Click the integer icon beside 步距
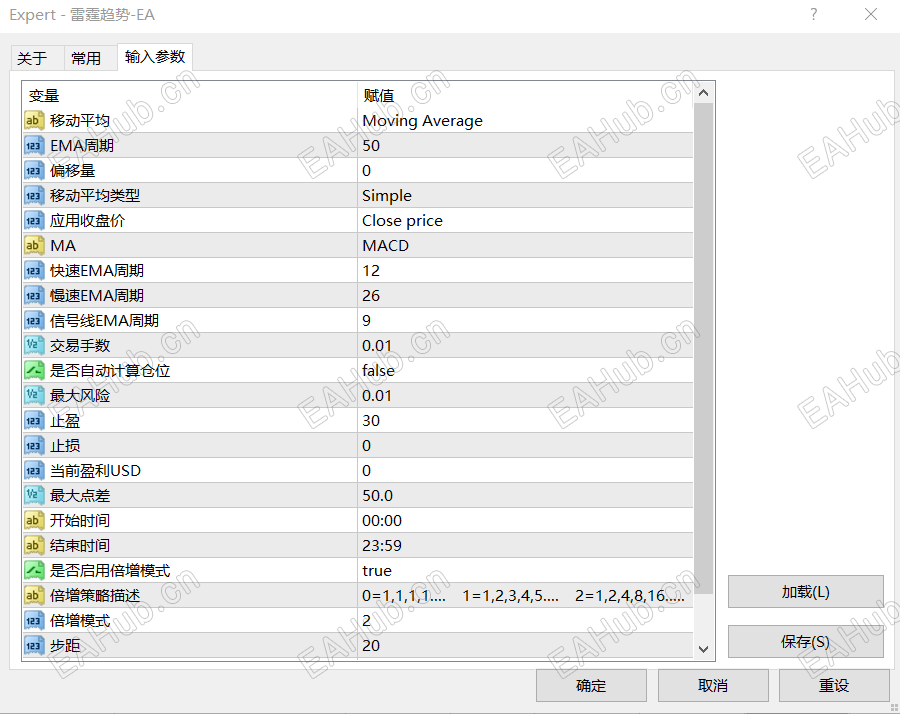 (x=34, y=645)
